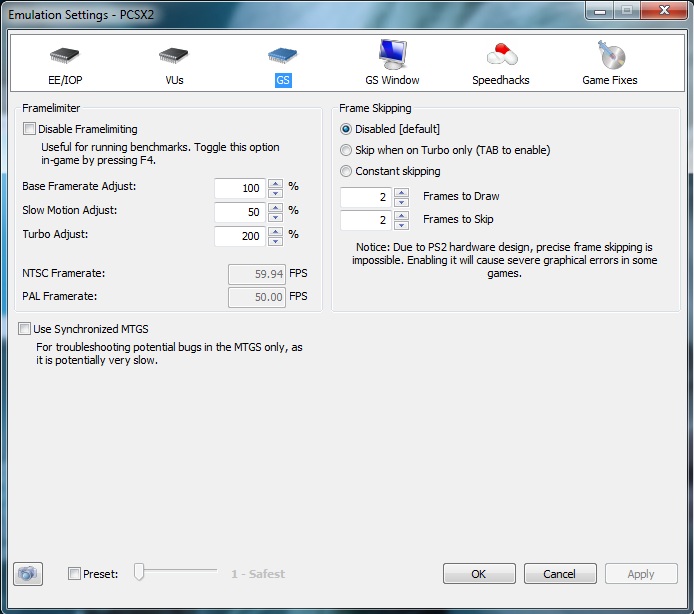Open the Game Fixes disc icon
This screenshot has height=614, width=694.
[x=609, y=54]
